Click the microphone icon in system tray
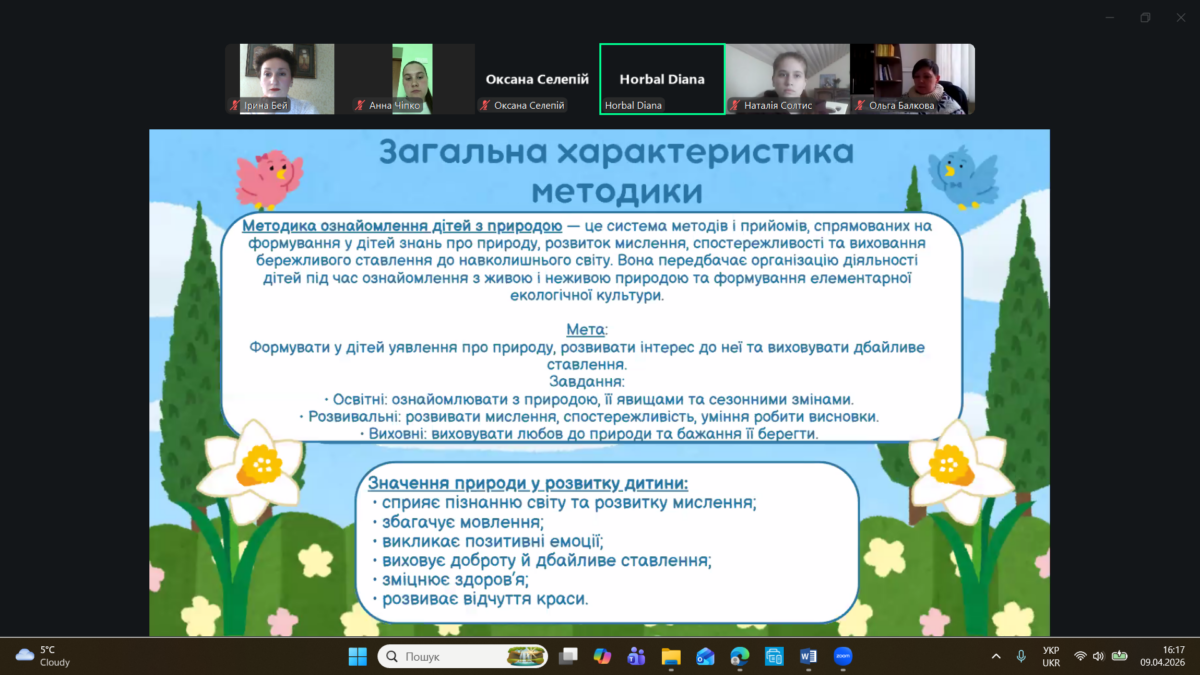Viewport: 1200px width, 675px height. point(1021,656)
